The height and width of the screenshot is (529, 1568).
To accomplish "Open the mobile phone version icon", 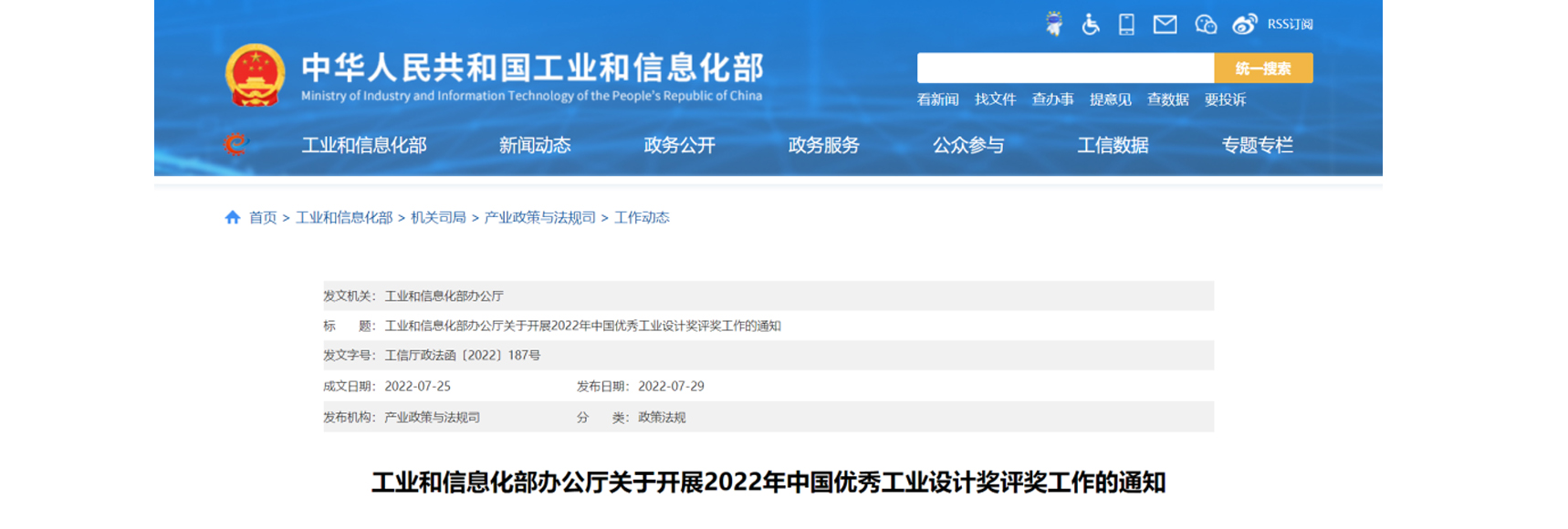I will [1127, 25].
